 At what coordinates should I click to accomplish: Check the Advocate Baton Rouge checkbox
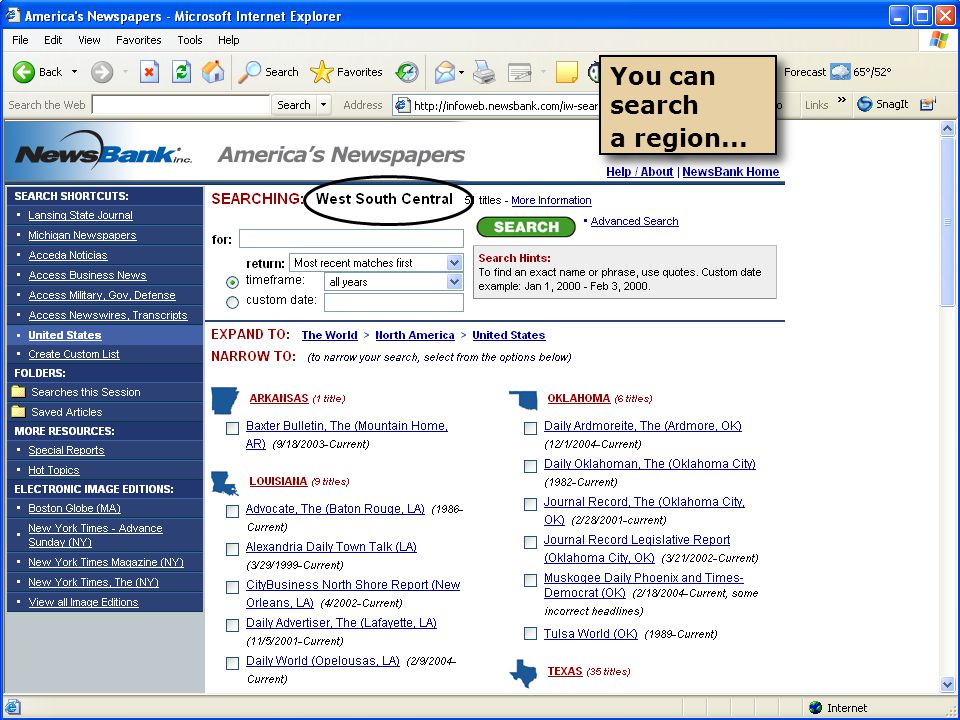(x=233, y=511)
